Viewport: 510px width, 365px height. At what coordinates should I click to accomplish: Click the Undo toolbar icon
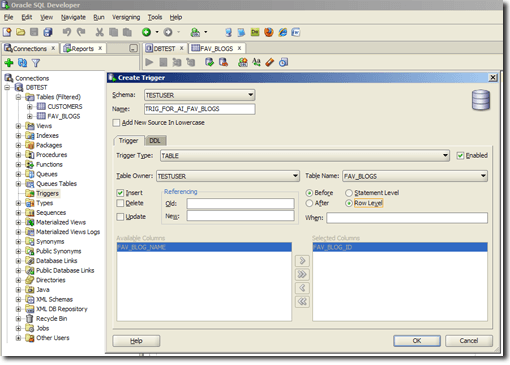(x=67, y=32)
